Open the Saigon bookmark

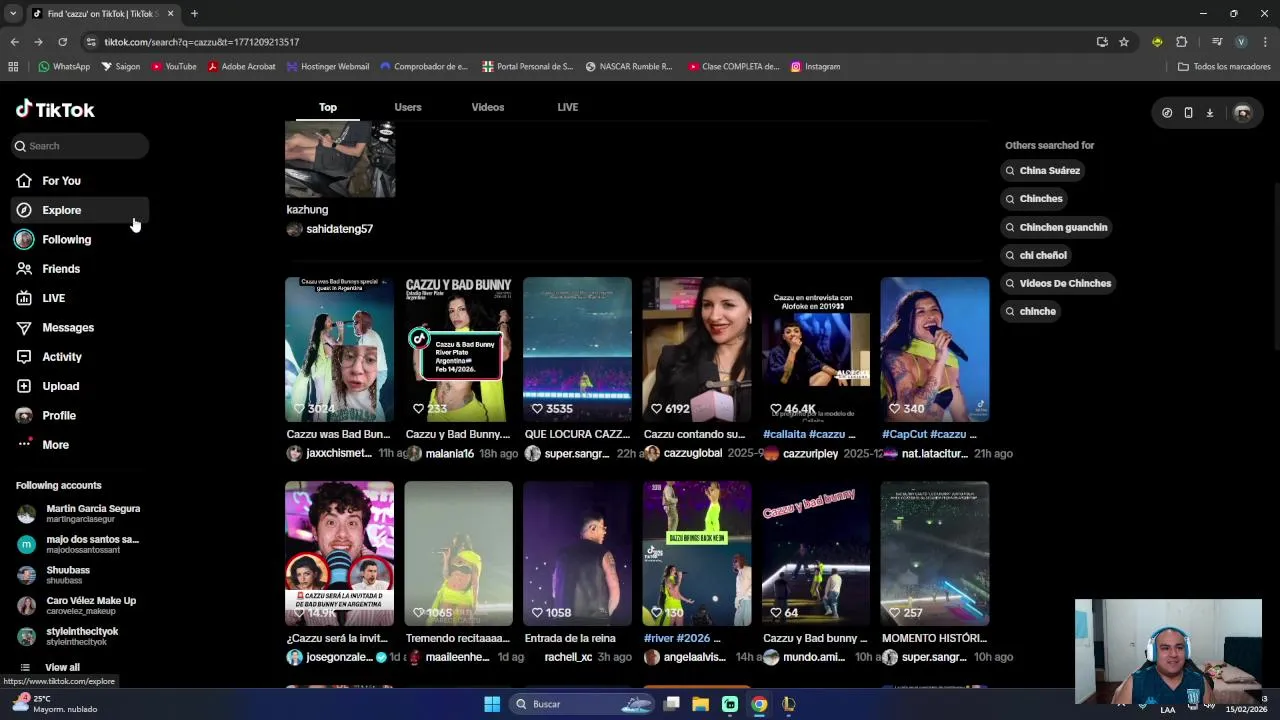click(x=121, y=67)
